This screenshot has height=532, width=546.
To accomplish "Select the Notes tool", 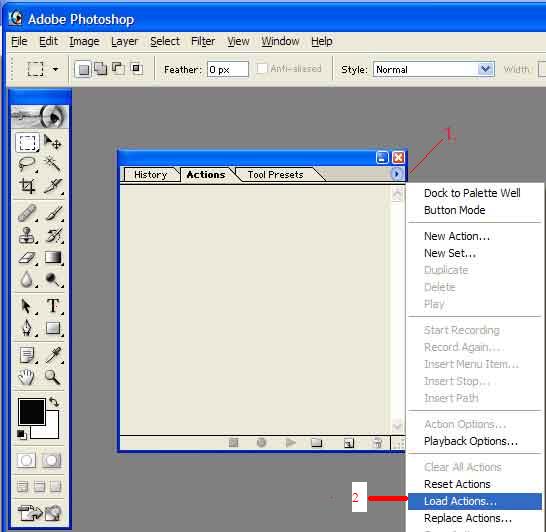I will [x=27, y=355].
